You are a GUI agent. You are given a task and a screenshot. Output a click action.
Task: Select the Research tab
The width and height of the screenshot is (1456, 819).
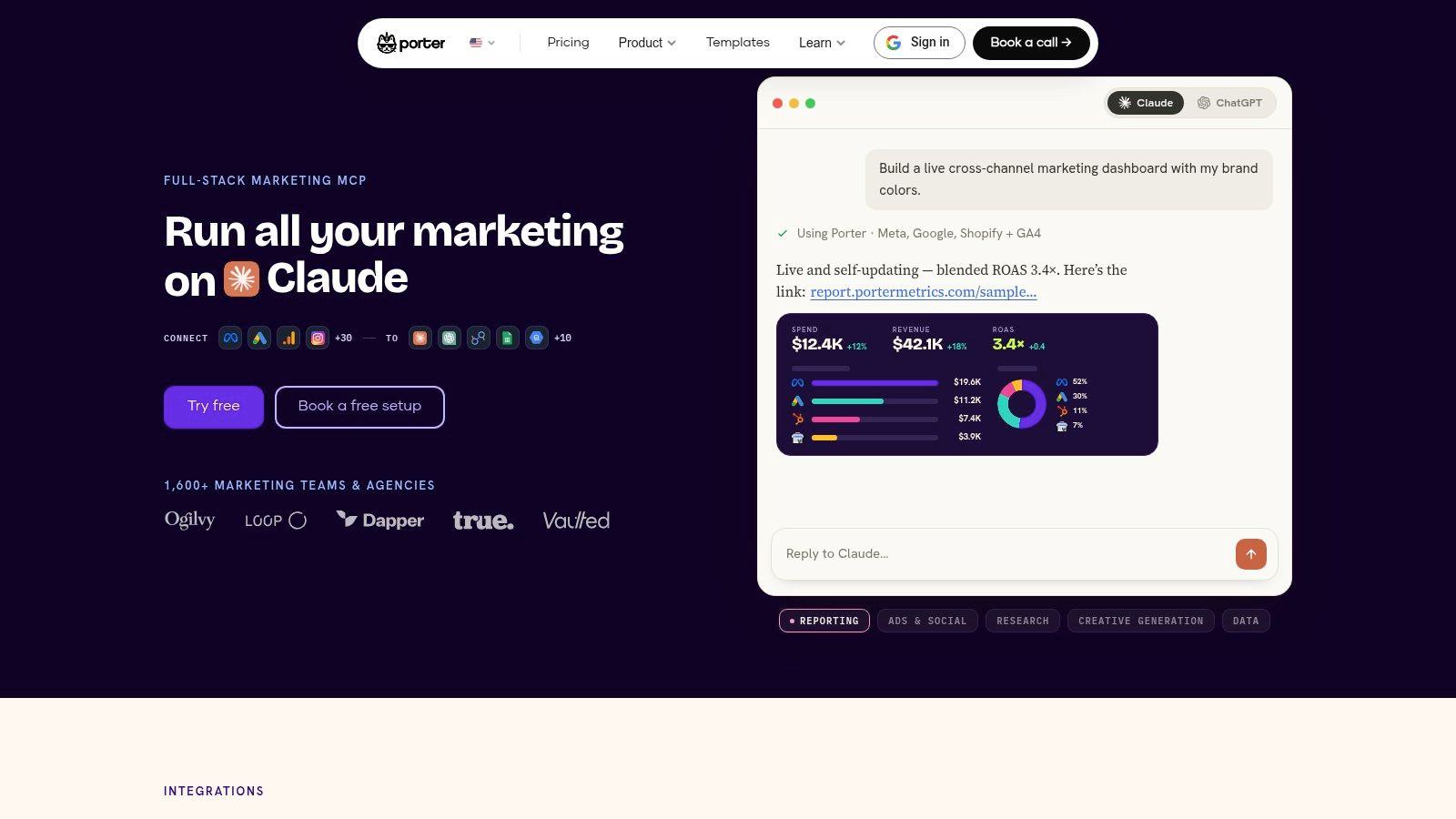pyautogui.click(x=1023, y=621)
